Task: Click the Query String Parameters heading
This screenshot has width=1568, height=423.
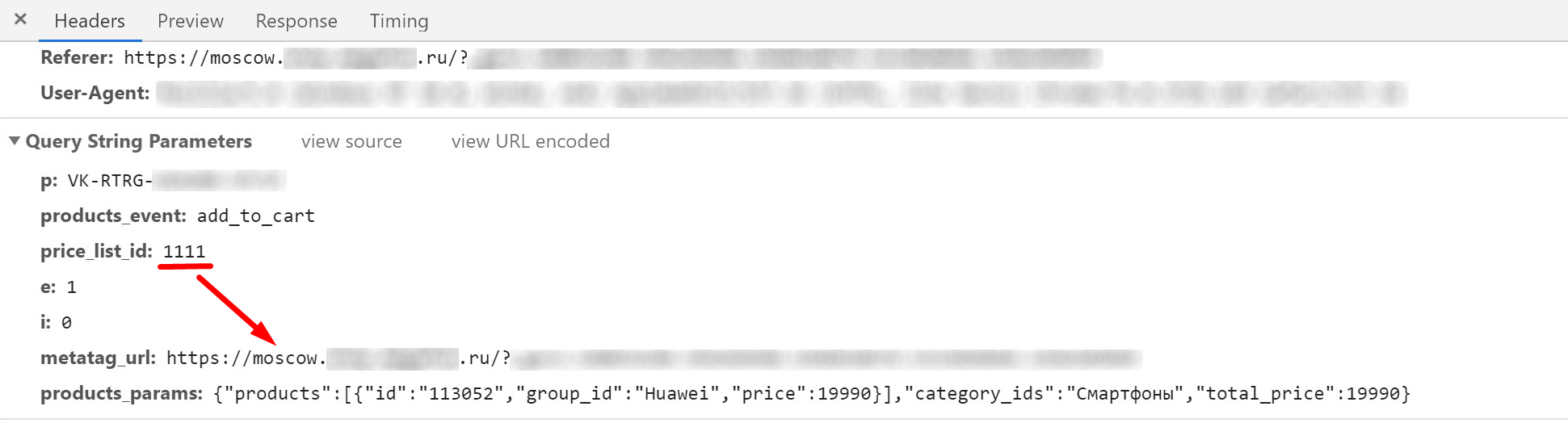Action: (x=139, y=141)
